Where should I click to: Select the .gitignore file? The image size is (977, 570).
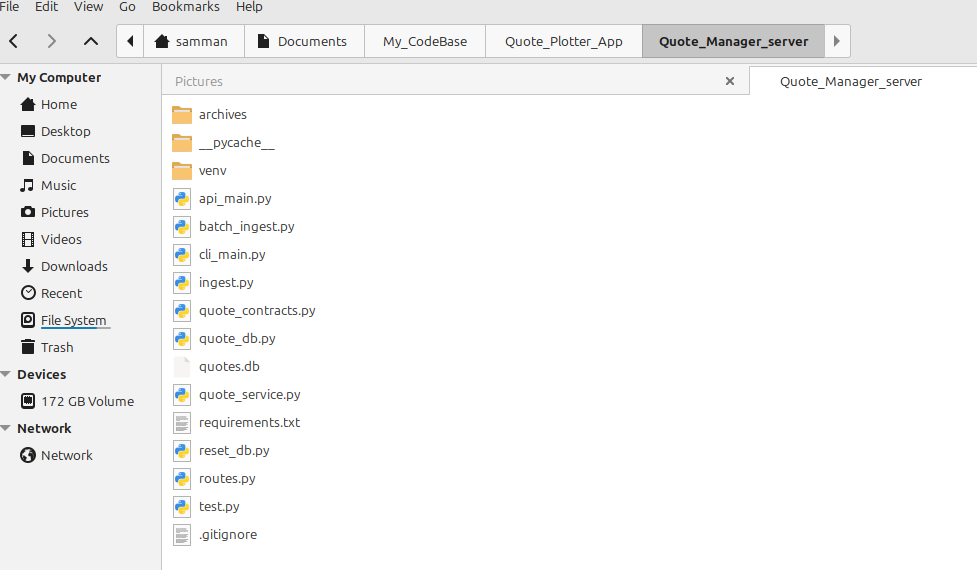click(227, 535)
